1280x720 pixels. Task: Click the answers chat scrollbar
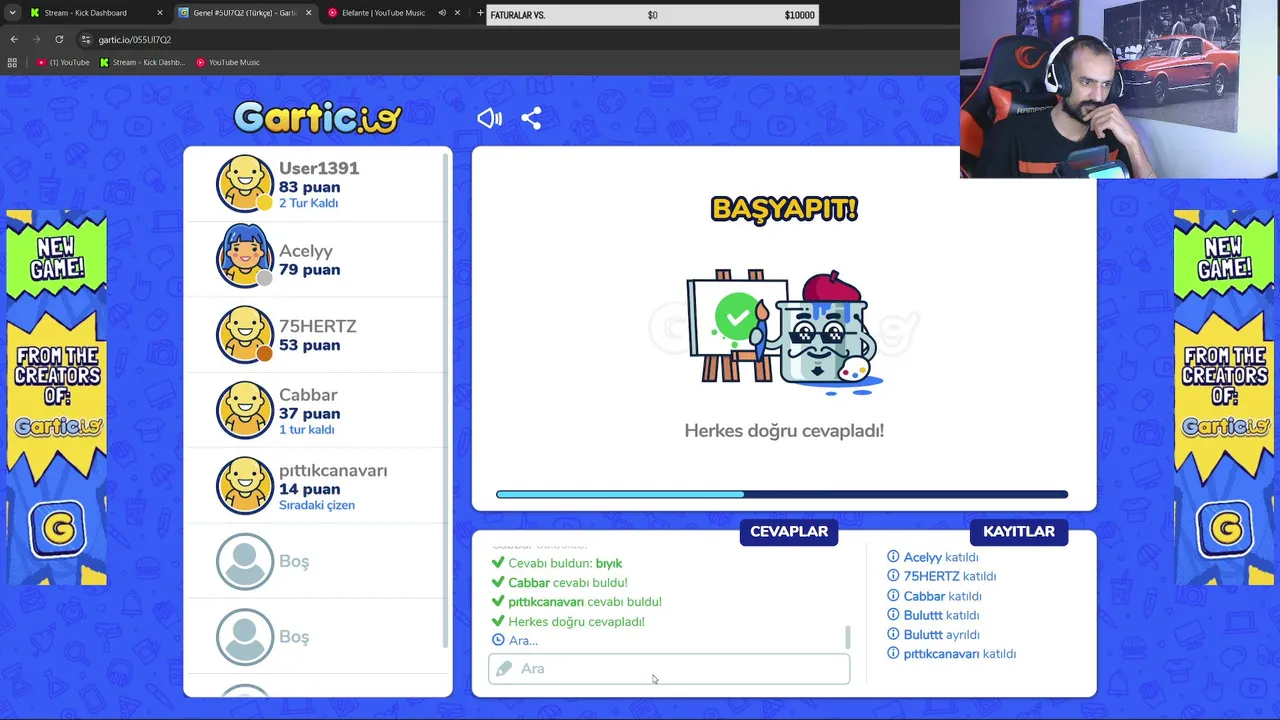tap(848, 637)
